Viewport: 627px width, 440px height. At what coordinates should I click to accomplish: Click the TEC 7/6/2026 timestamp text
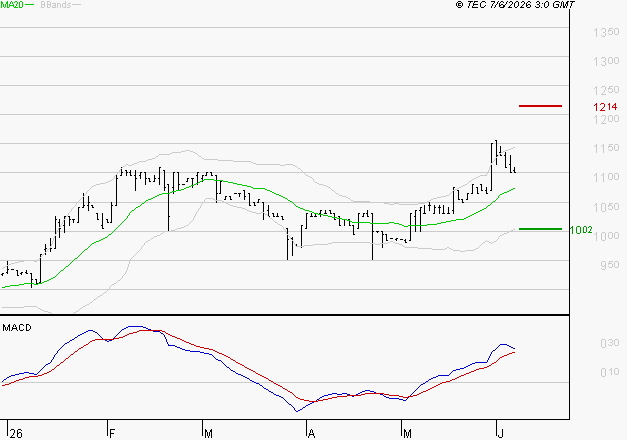[515, 4]
